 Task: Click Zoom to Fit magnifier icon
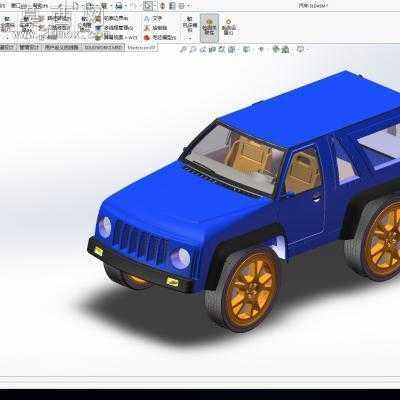tap(183, 50)
